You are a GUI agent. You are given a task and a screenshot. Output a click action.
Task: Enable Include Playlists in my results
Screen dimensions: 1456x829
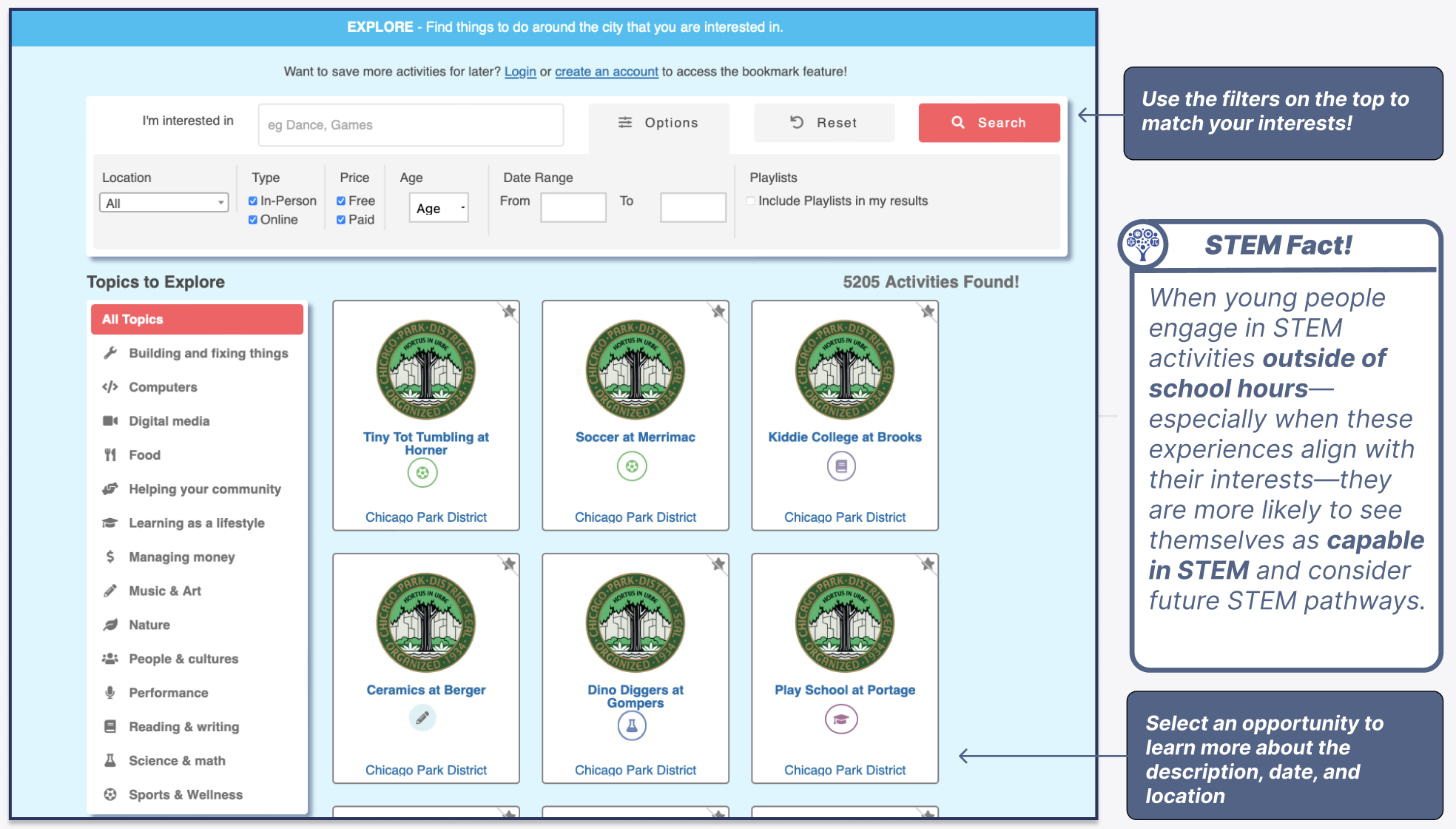pos(751,201)
